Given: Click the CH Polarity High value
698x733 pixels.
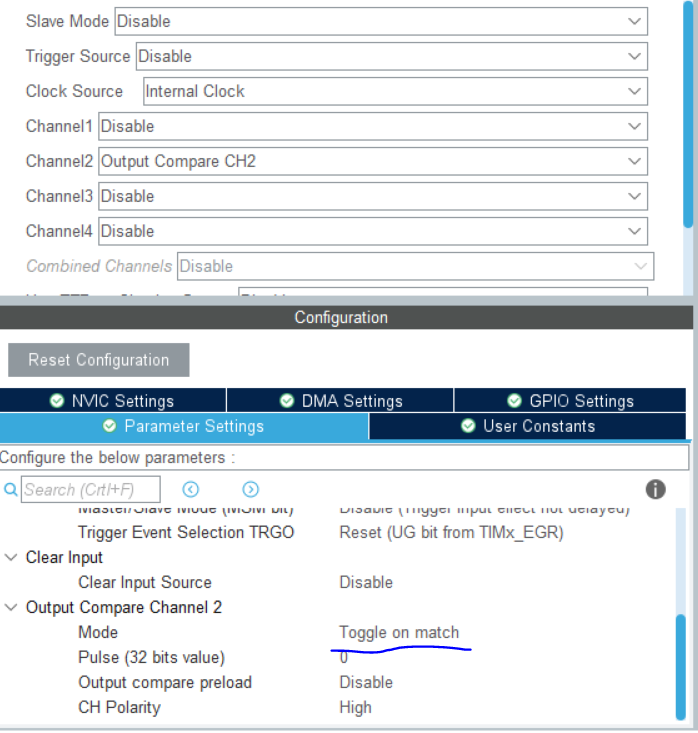Looking at the screenshot, I should coord(355,708).
